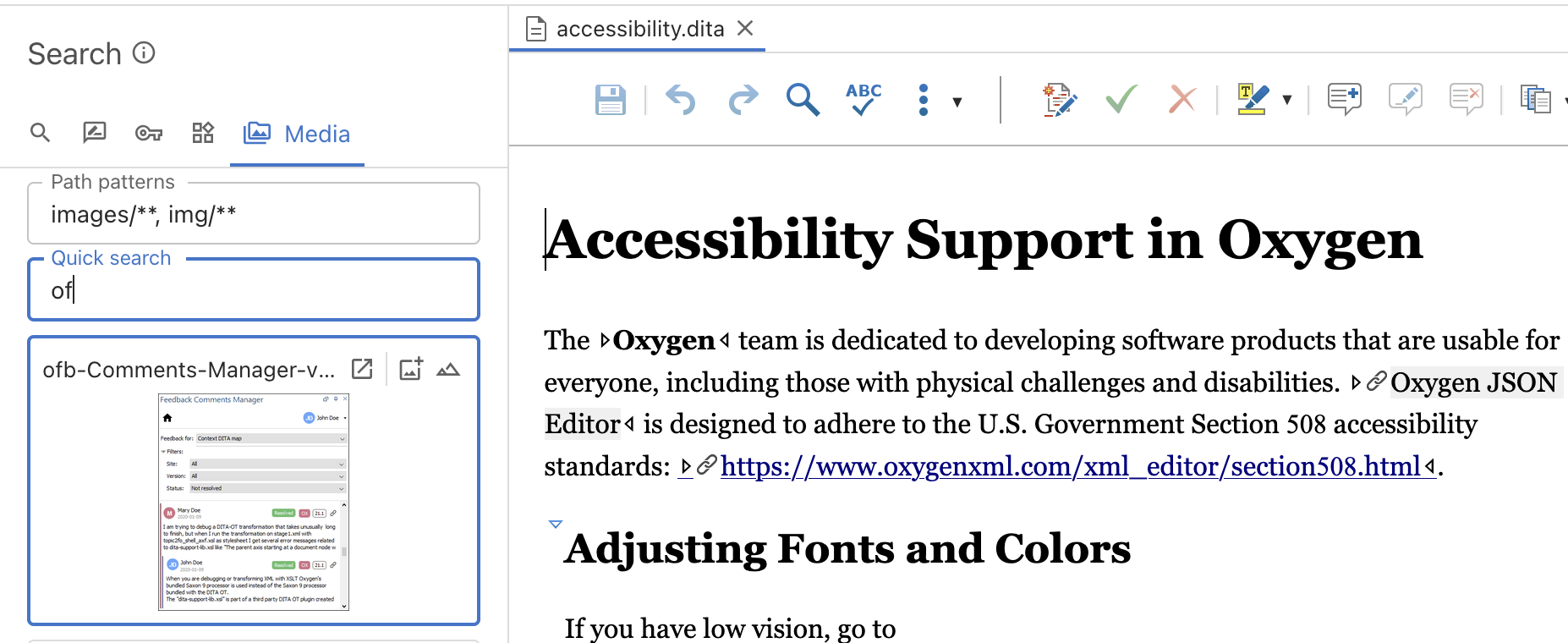Click the text 'If you have low vision, go to'
1568x643 pixels.
pyautogui.click(x=730, y=629)
